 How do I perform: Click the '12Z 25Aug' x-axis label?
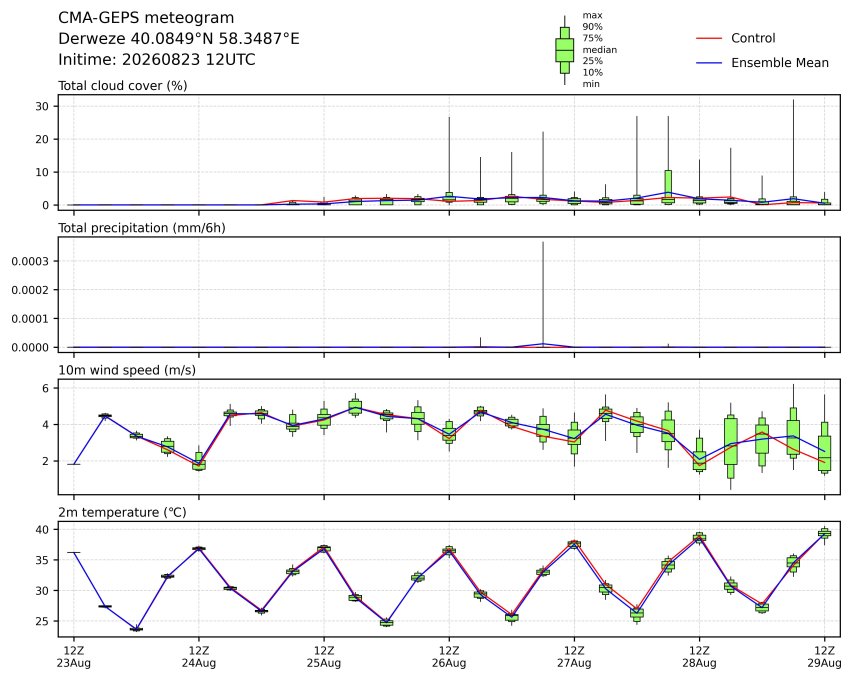coord(324,657)
